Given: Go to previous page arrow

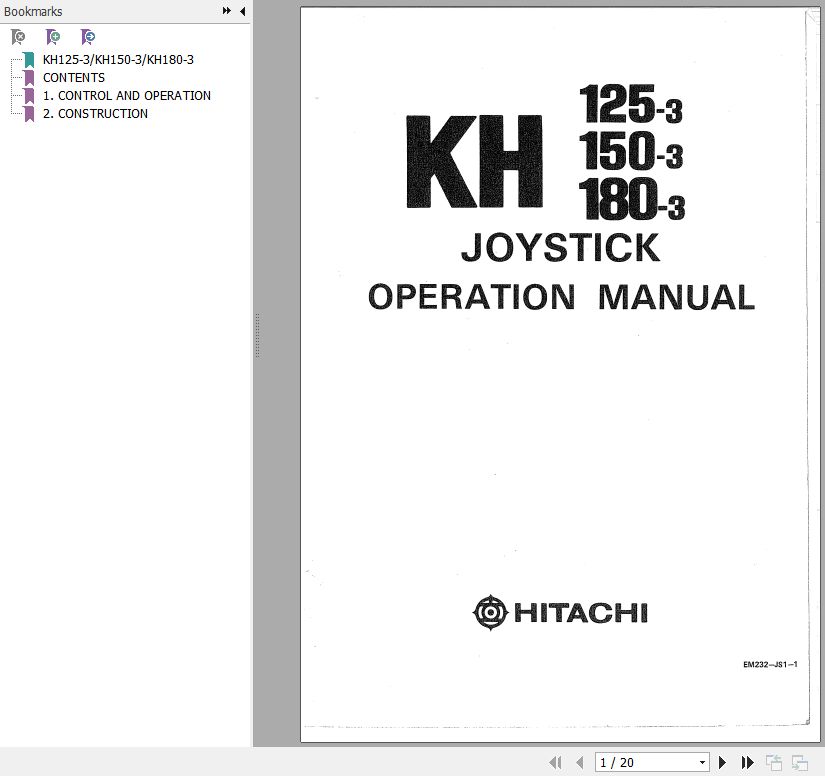Looking at the screenshot, I should pyautogui.click(x=580, y=762).
